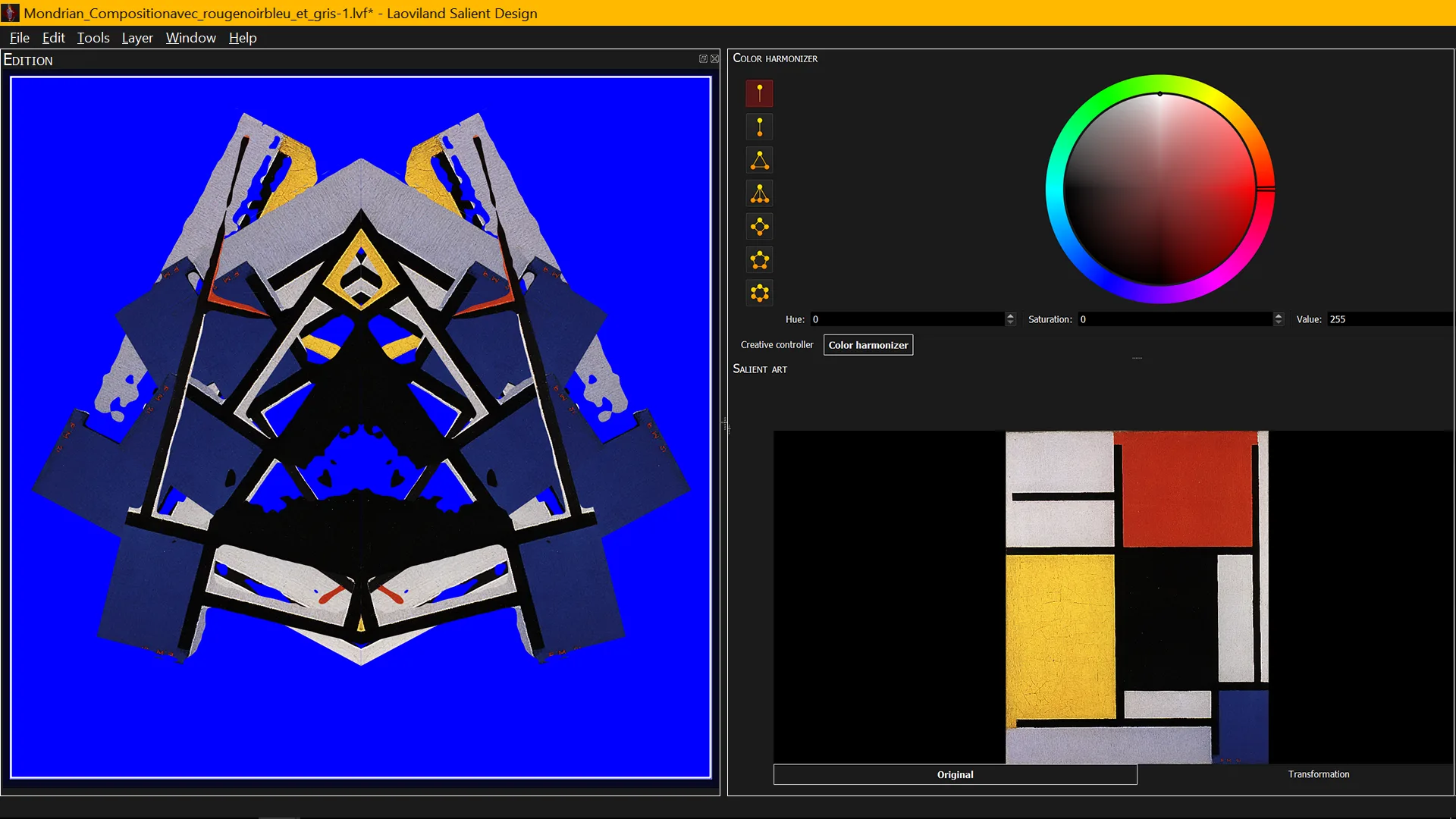Show the Transformation view
The width and height of the screenshot is (1456, 819).
tap(1319, 774)
